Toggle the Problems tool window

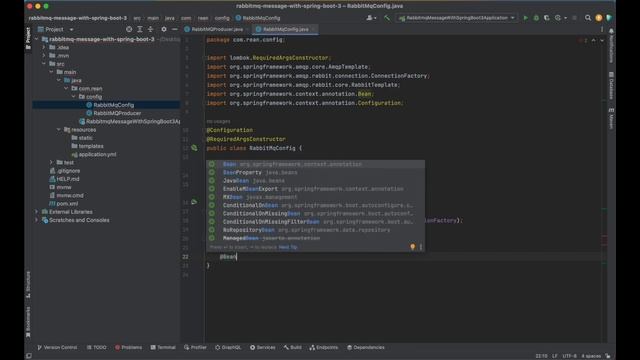[x=129, y=347]
